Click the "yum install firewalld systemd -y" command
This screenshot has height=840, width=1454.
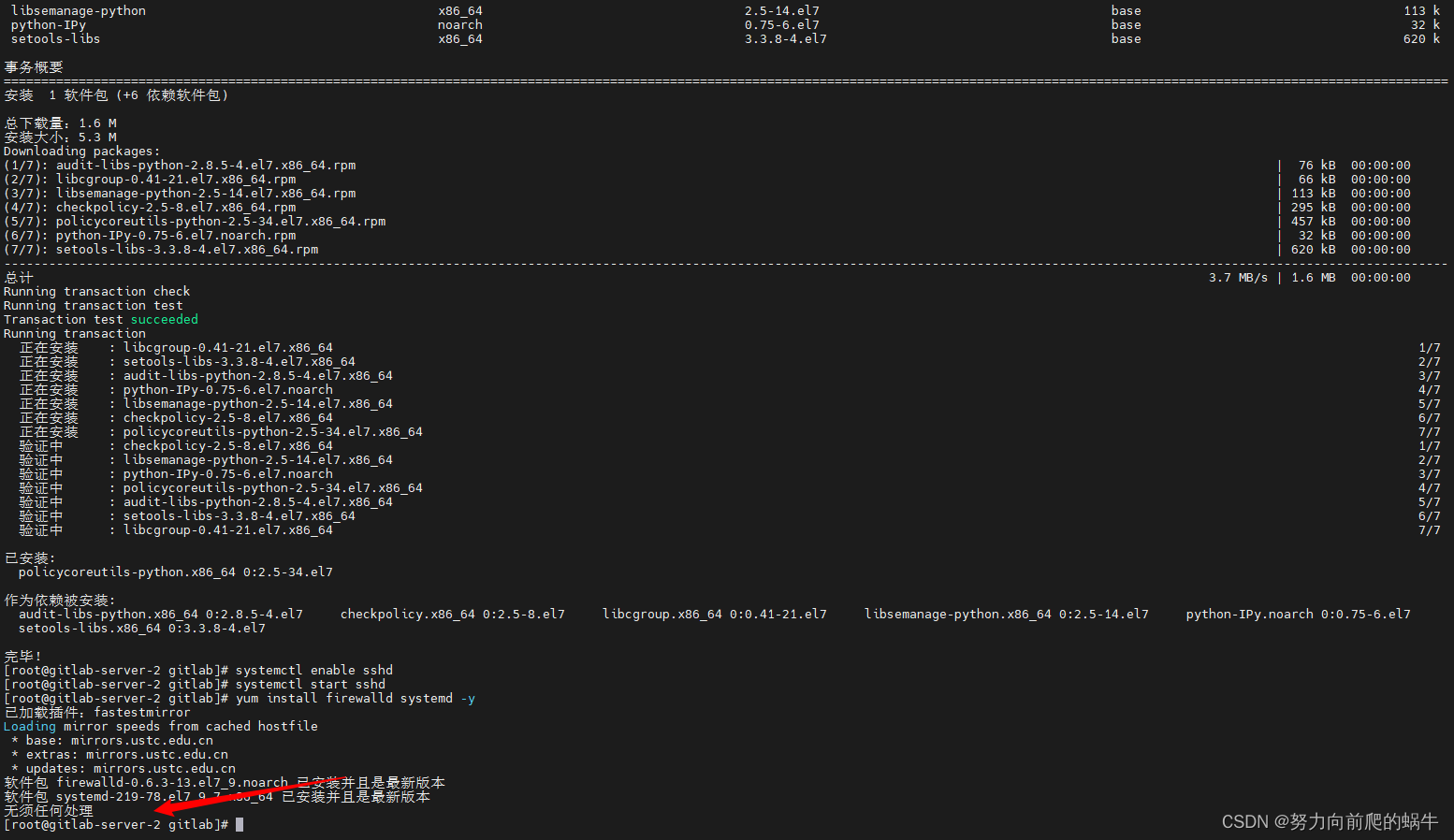[356, 699]
